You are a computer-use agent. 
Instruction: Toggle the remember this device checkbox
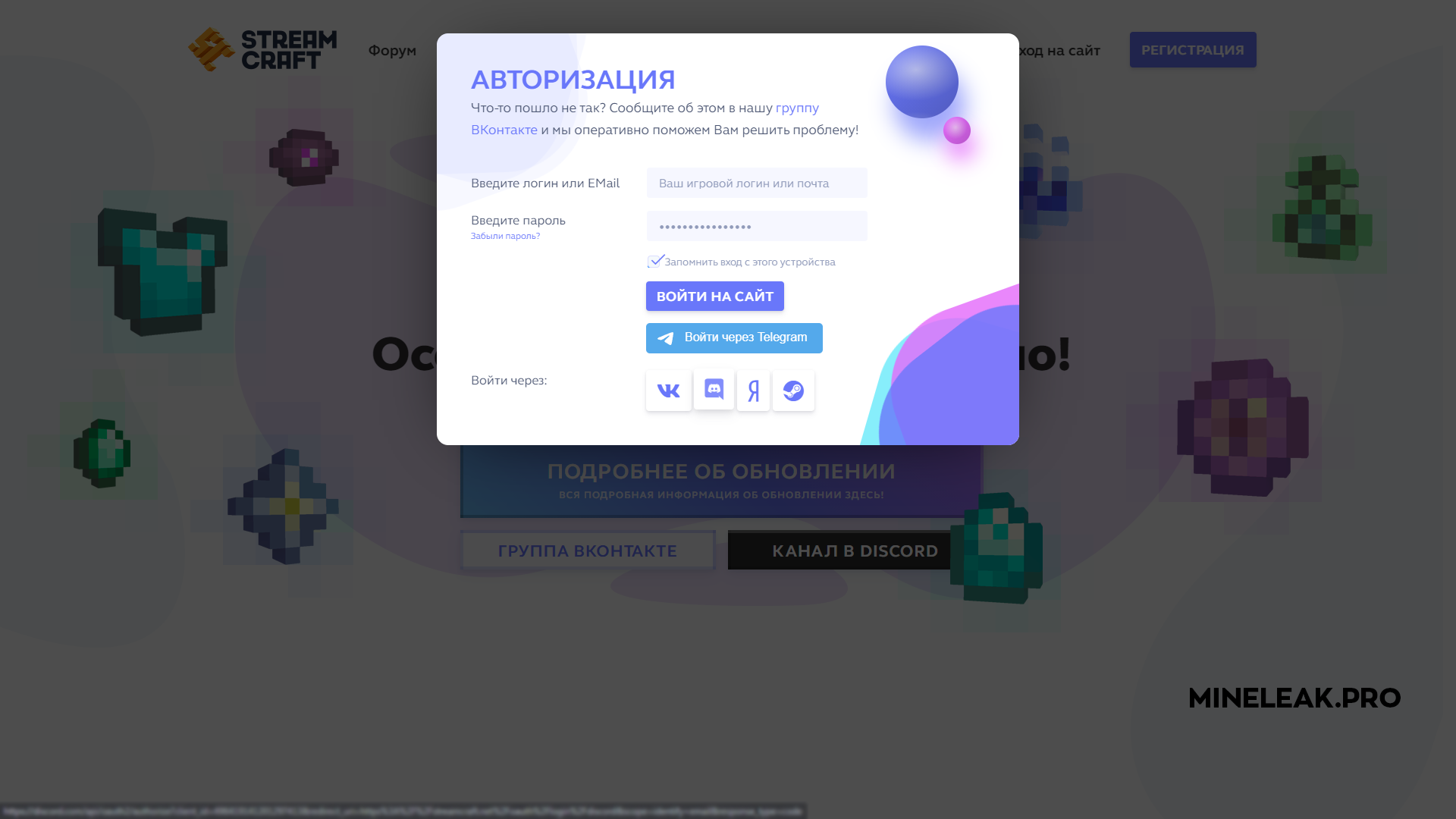pyautogui.click(x=655, y=262)
